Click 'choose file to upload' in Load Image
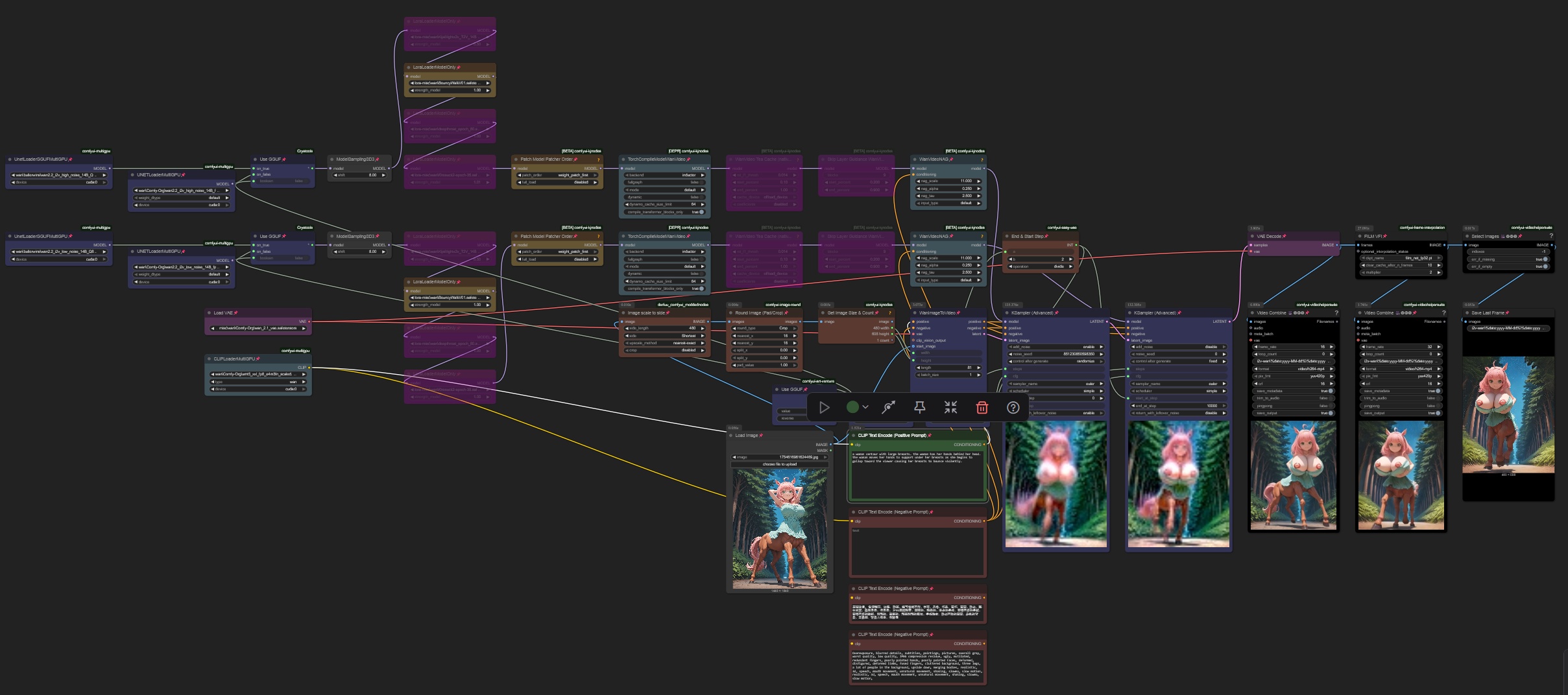The image size is (1568, 695). pos(779,464)
